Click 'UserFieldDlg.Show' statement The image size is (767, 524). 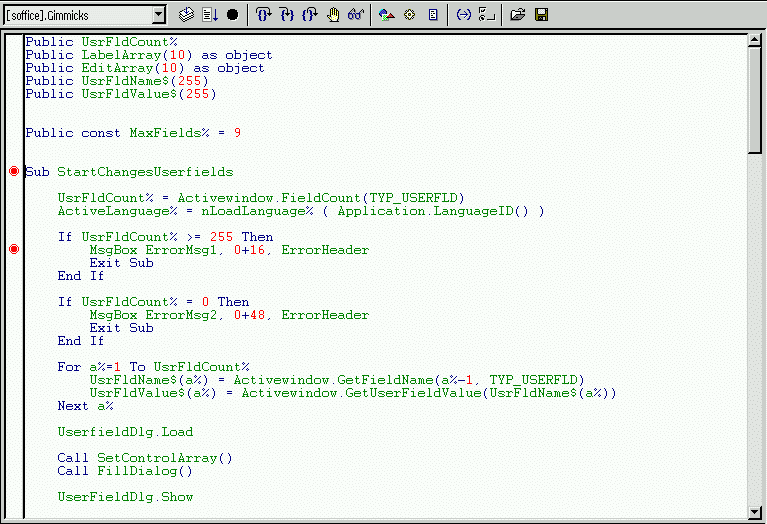125,497
